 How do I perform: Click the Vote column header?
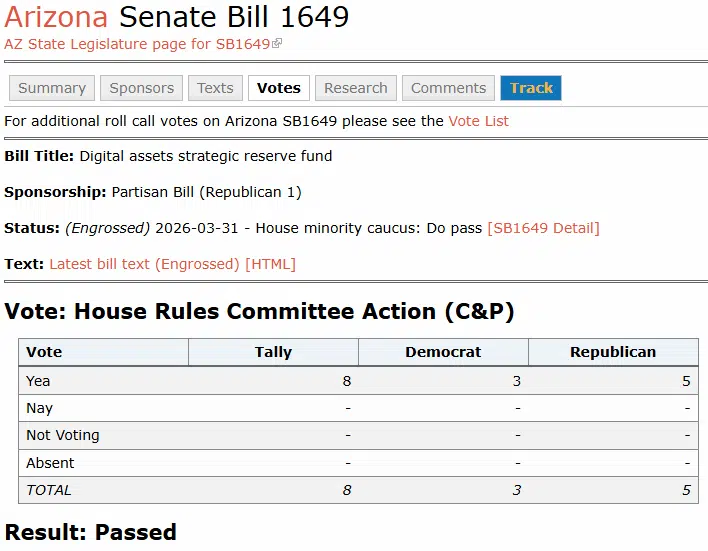pos(44,352)
